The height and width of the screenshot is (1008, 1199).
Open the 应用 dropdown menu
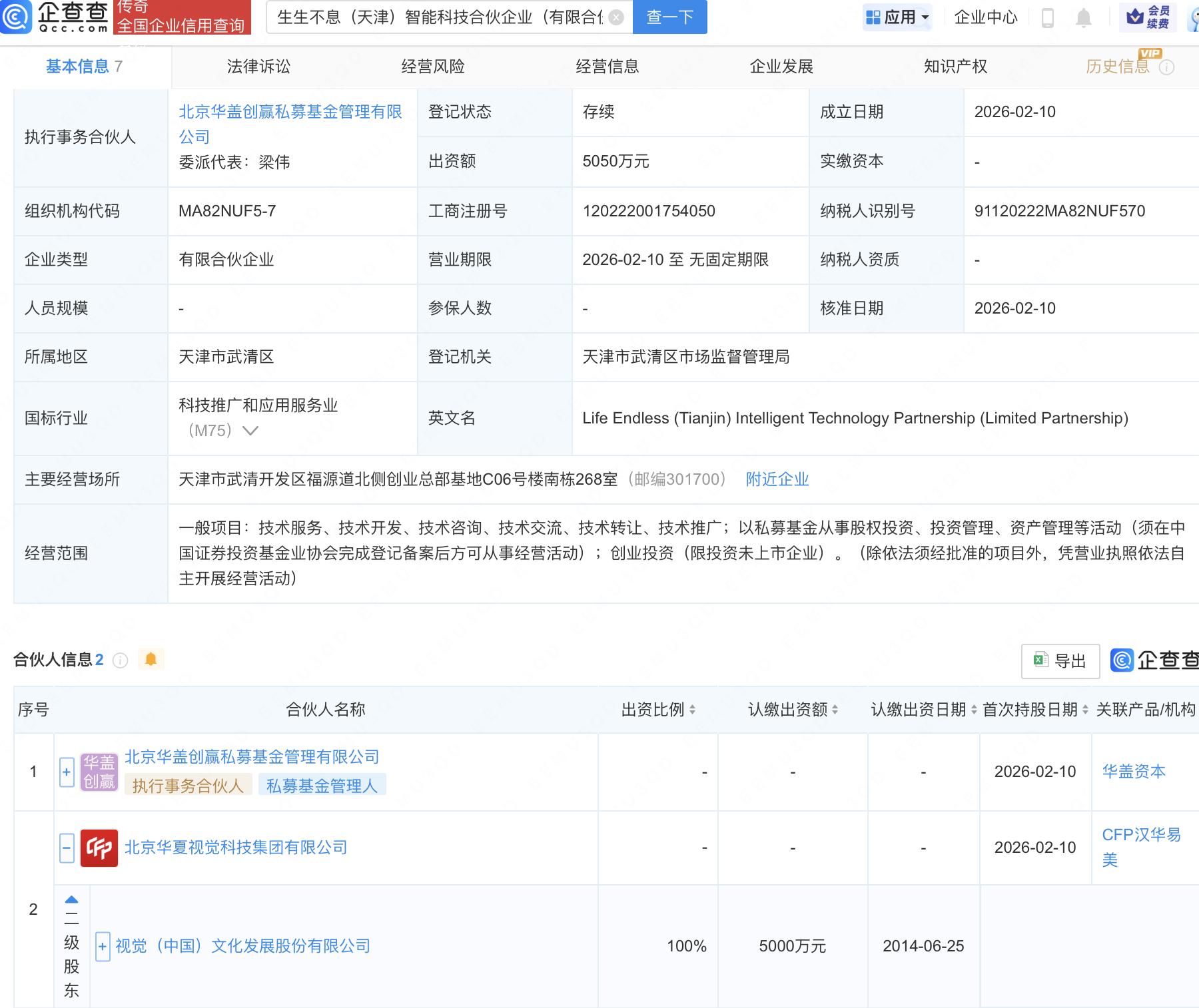[897, 17]
